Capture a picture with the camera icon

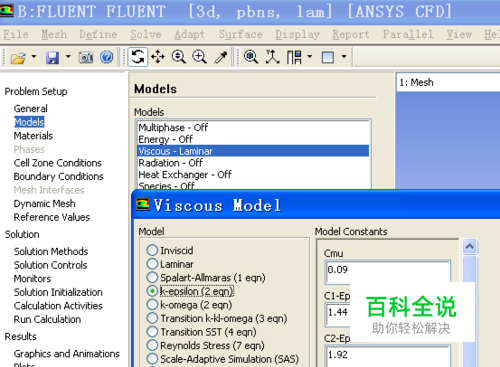pos(86,58)
